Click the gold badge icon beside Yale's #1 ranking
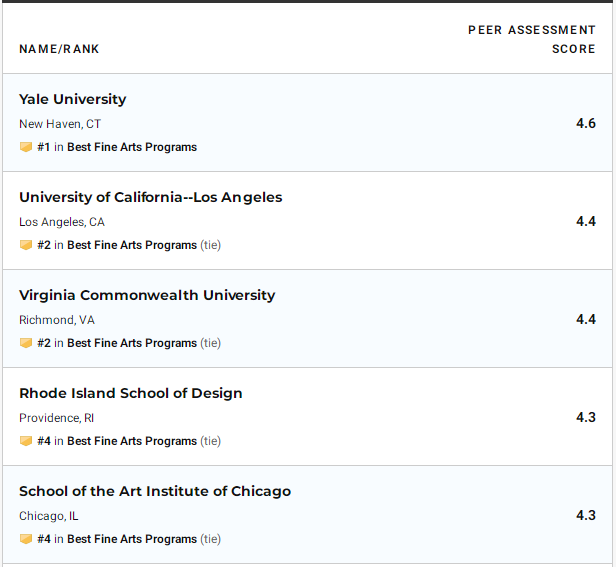The height and width of the screenshot is (567, 616). (x=26, y=147)
